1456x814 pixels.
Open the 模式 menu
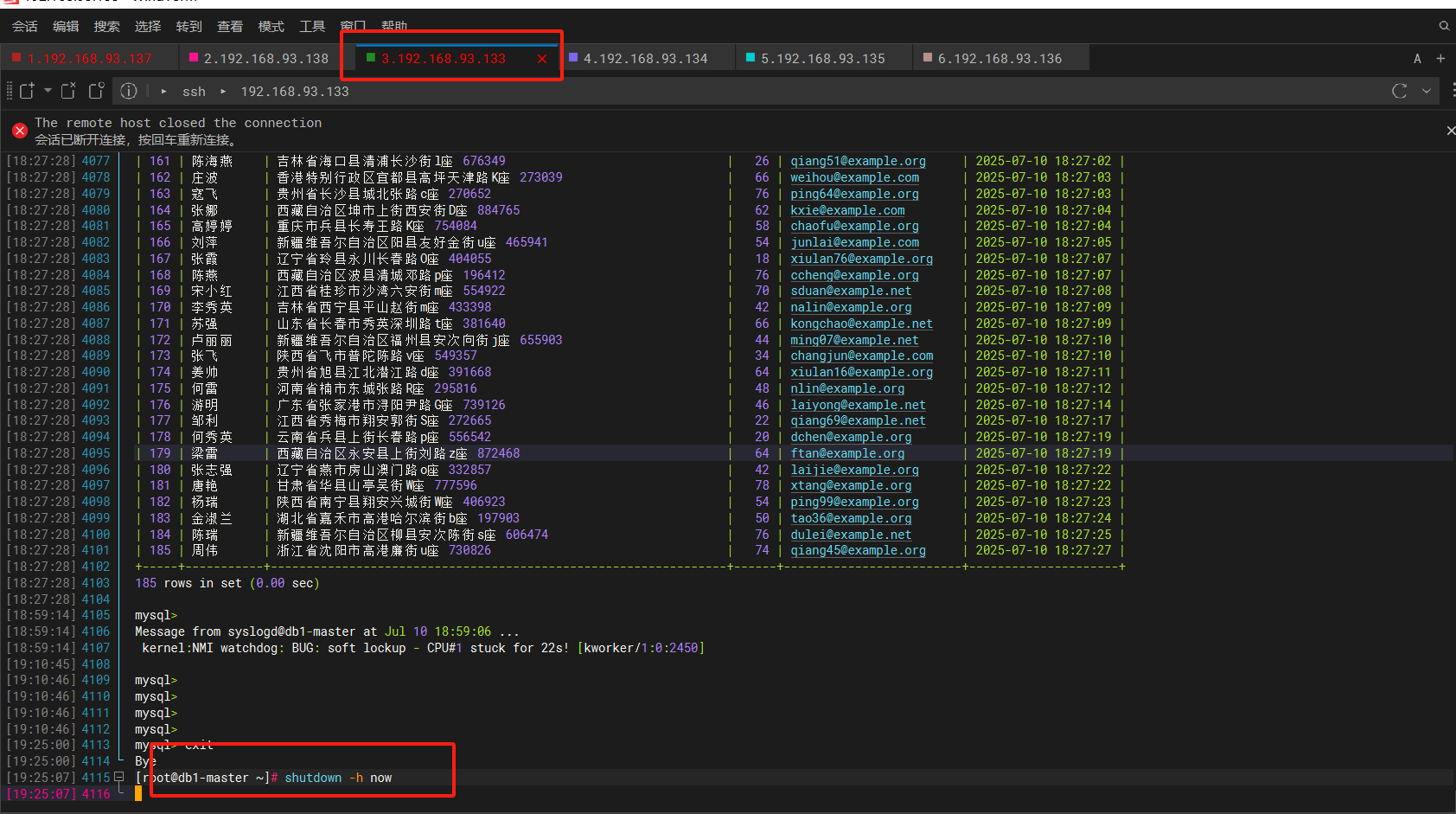click(271, 26)
